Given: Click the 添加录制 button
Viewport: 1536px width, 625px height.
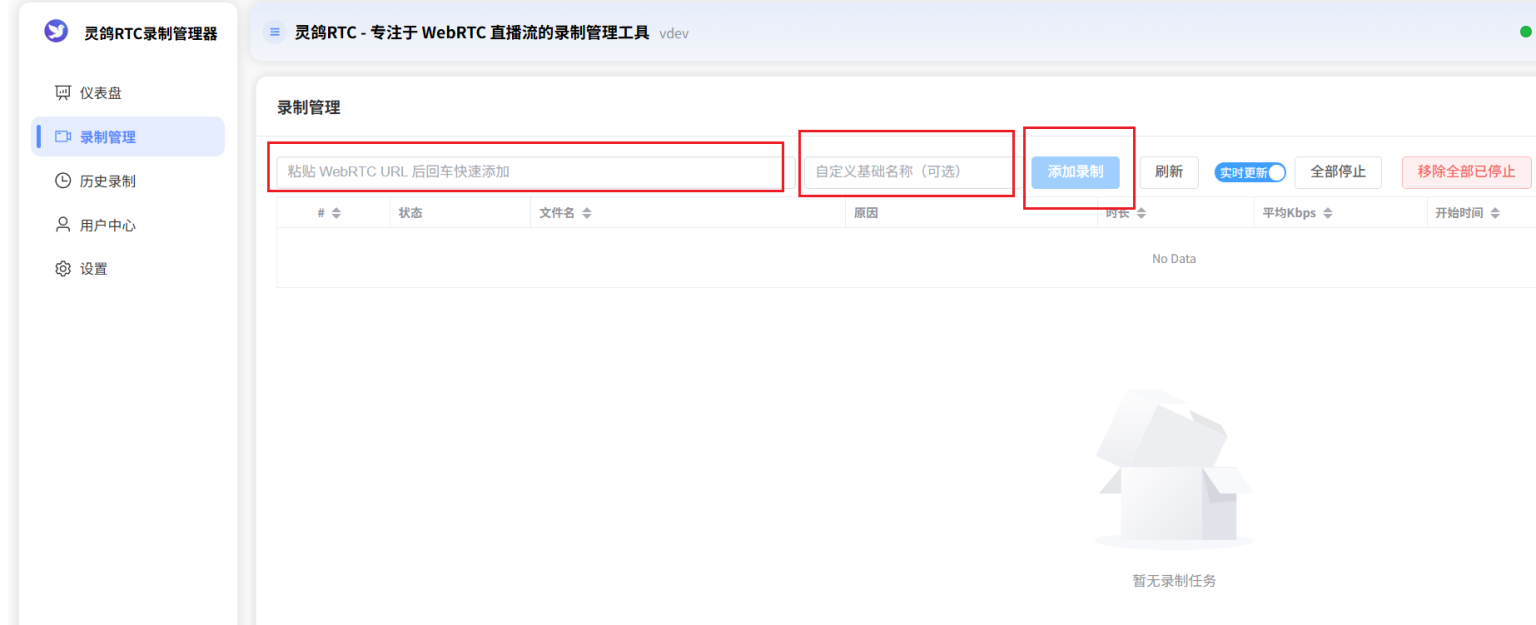Looking at the screenshot, I should click(1075, 172).
